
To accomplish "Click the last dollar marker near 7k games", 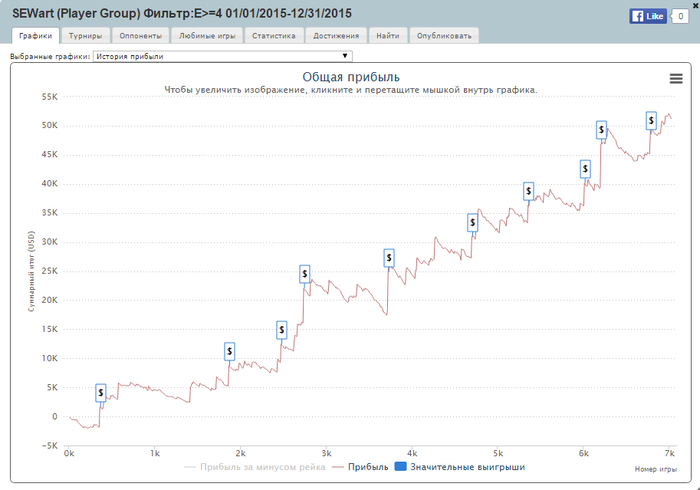I will click(651, 120).
